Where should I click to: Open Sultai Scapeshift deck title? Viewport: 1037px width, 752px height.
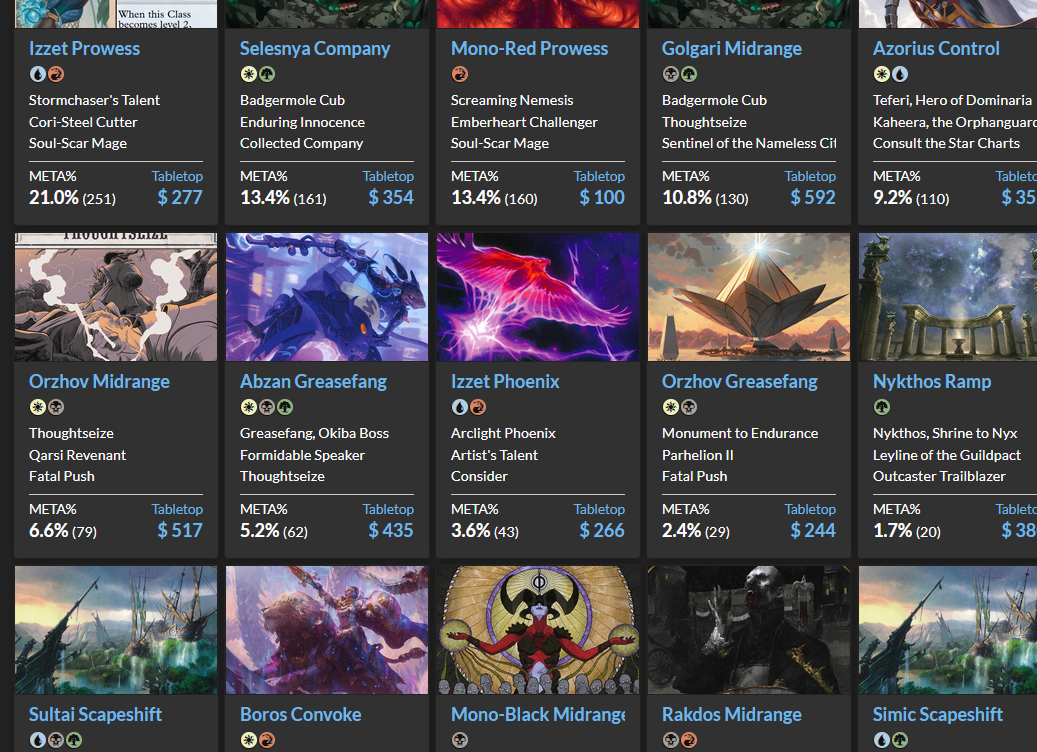(95, 714)
